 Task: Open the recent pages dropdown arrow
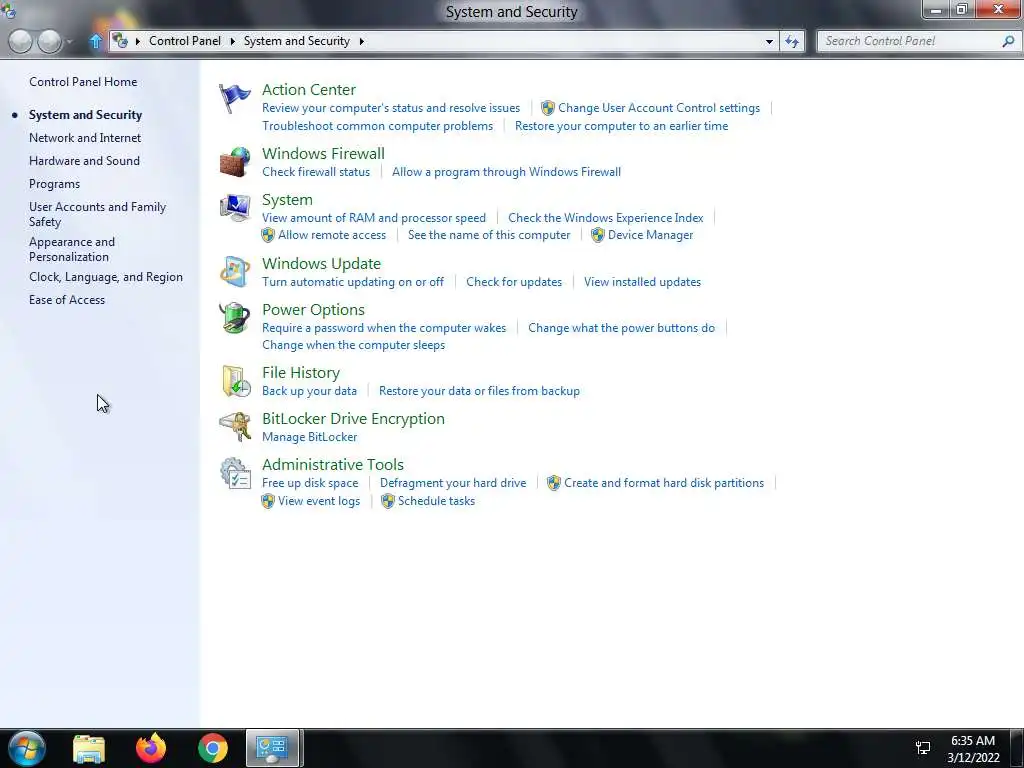pyautogui.click(x=70, y=42)
